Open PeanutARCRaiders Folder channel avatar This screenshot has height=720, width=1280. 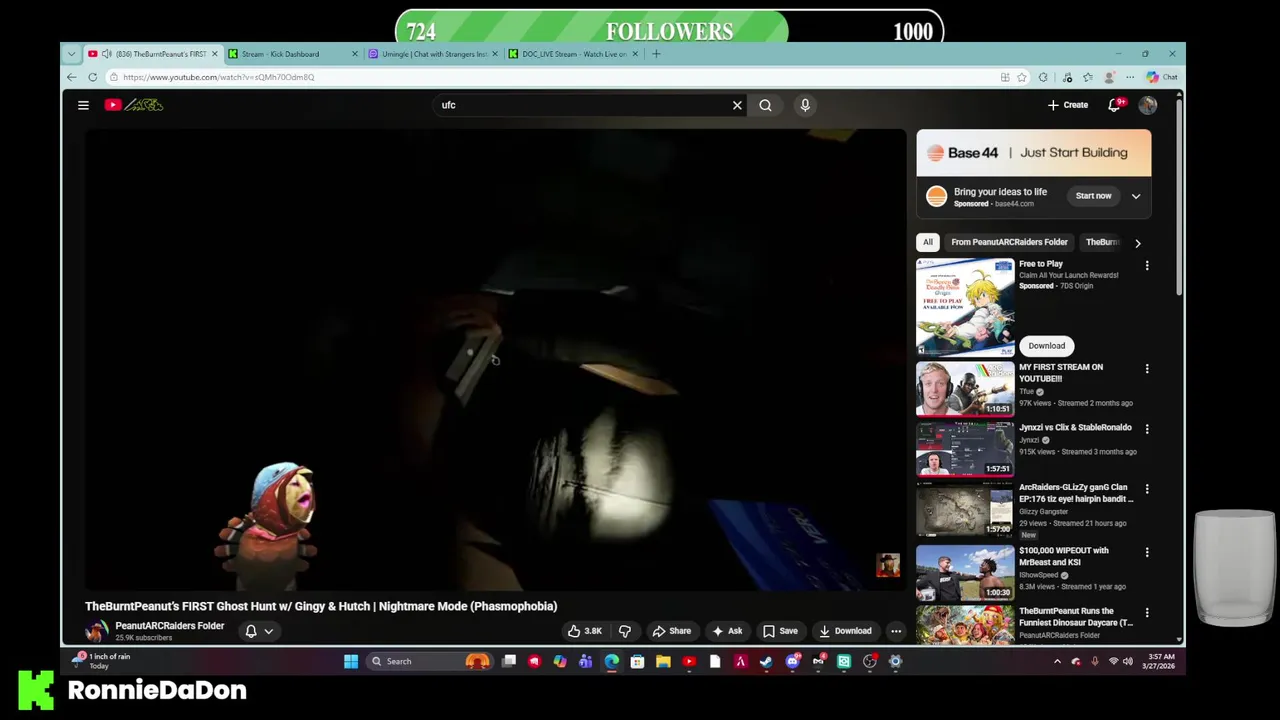pyautogui.click(x=96, y=631)
